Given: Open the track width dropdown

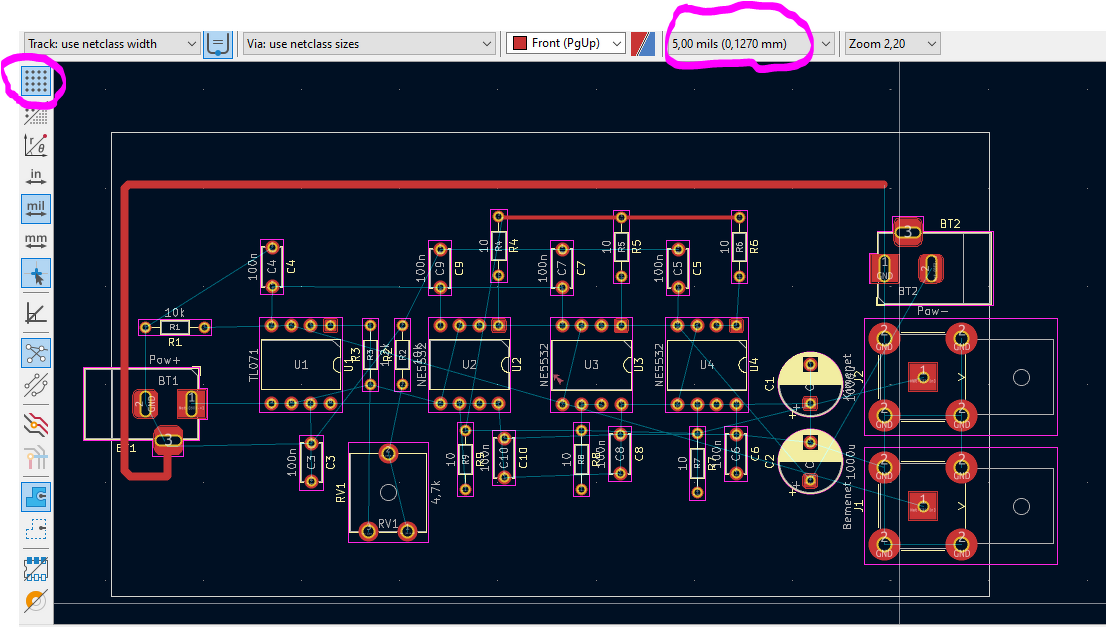Looking at the screenshot, I should [x=112, y=44].
